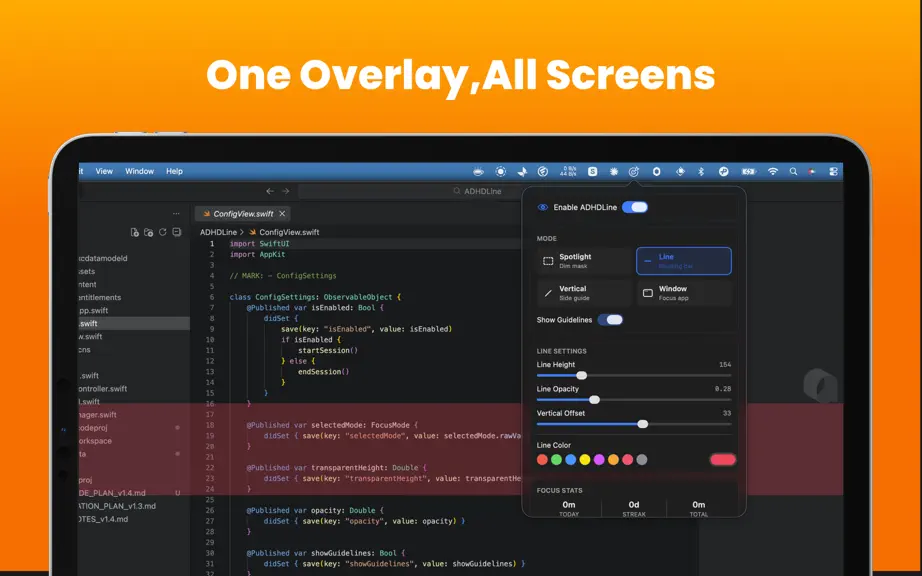Click the Collapse Folders icon in explorer
The height and width of the screenshot is (576, 922).
(x=176, y=233)
